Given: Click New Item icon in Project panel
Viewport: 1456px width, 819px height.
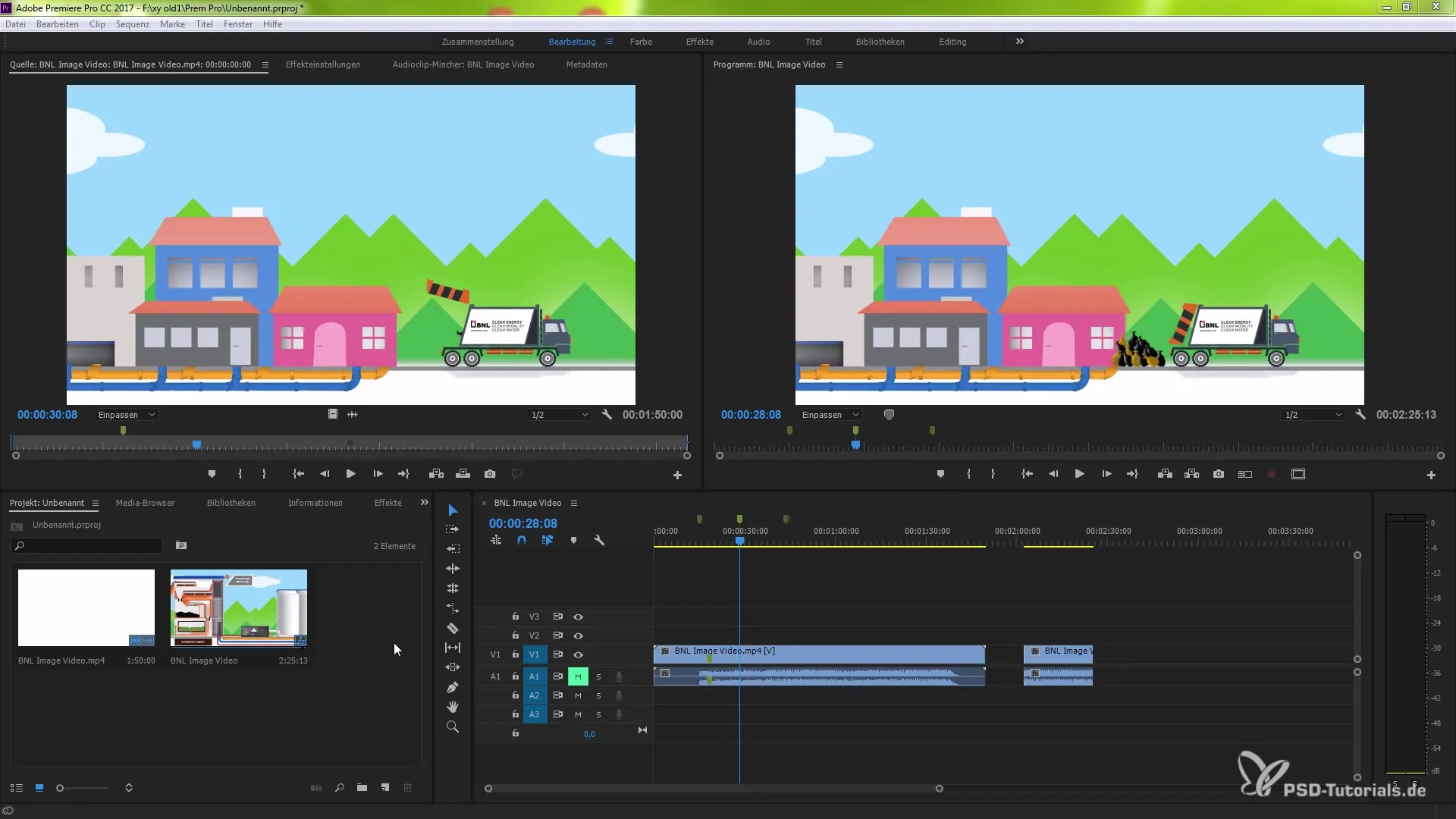Looking at the screenshot, I should coord(385,788).
